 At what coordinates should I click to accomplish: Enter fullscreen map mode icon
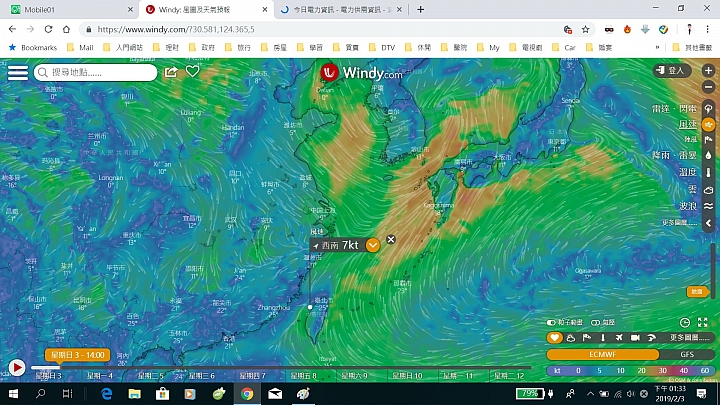click(703, 322)
